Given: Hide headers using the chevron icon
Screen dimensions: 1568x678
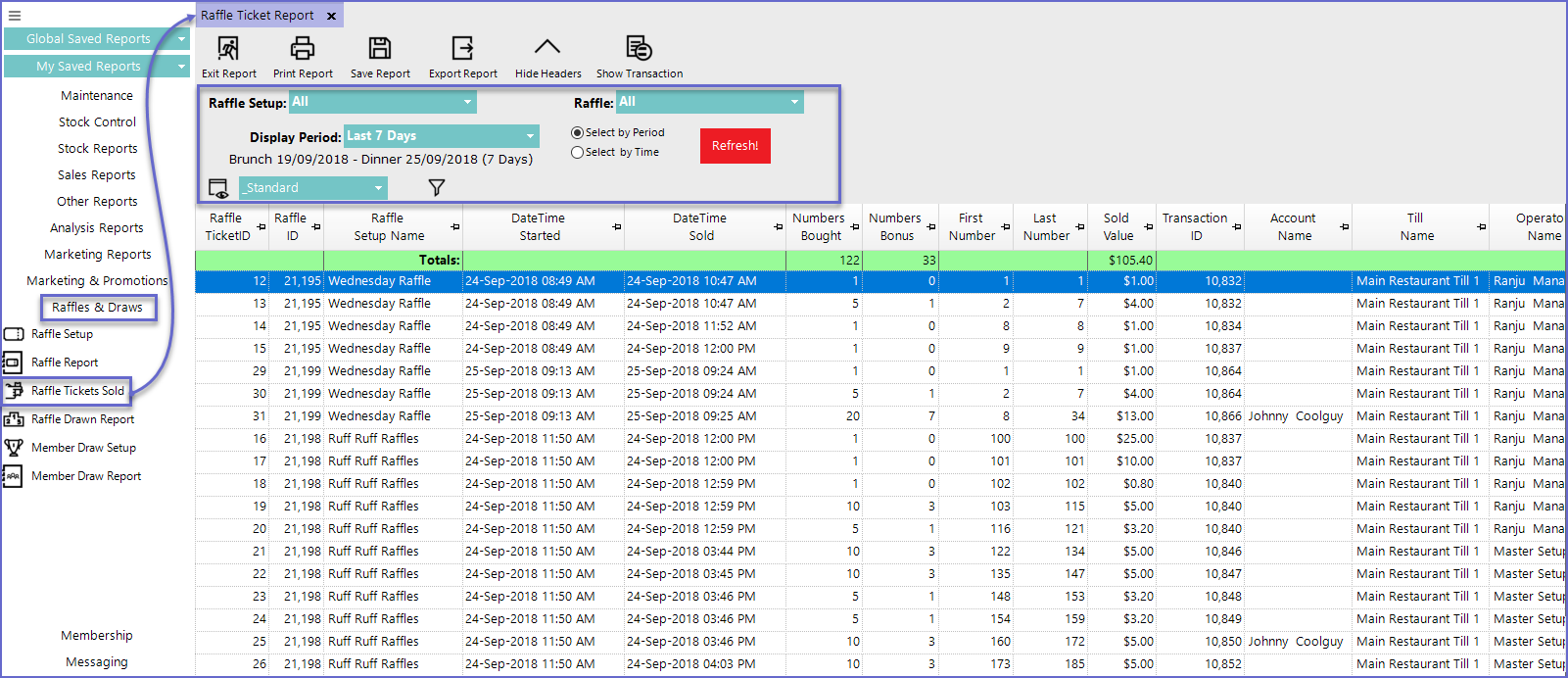Looking at the screenshot, I should point(547,47).
